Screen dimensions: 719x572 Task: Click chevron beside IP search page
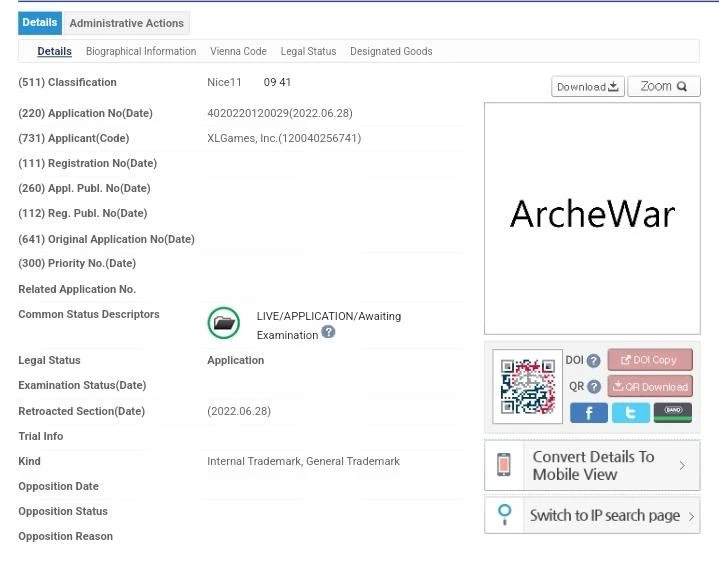pos(691,516)
